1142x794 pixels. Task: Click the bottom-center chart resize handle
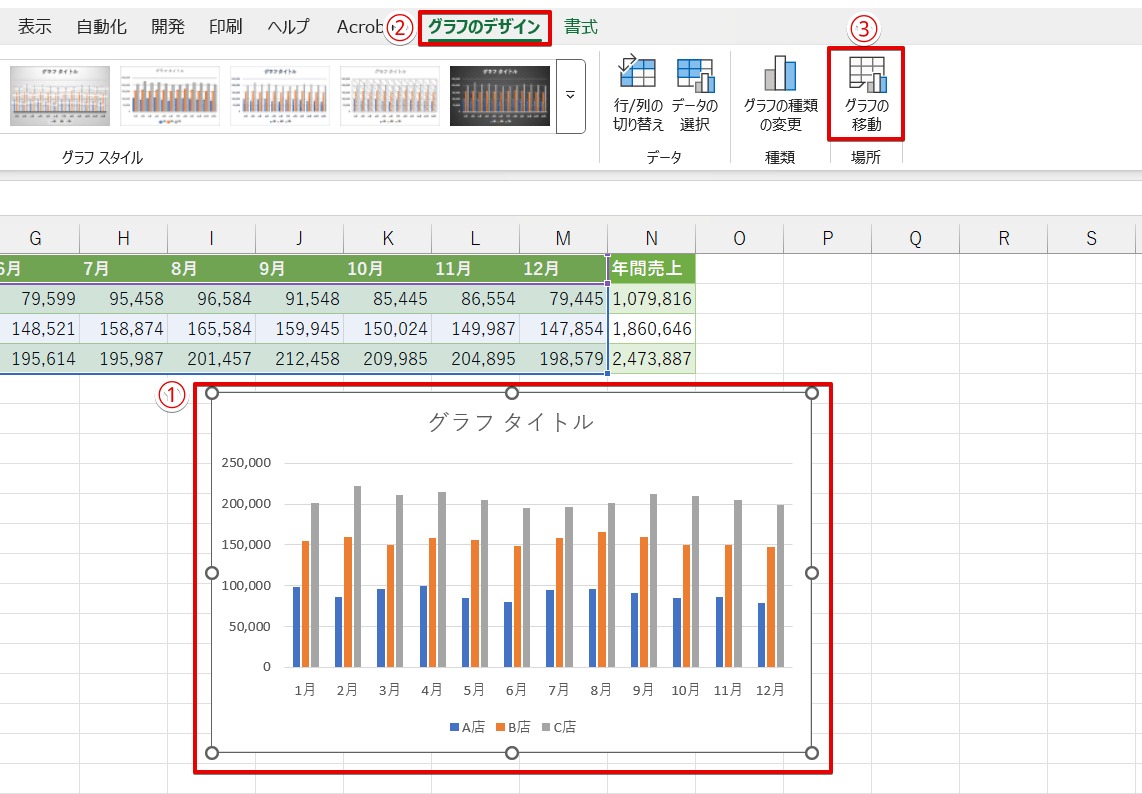(x=512, y=753)
